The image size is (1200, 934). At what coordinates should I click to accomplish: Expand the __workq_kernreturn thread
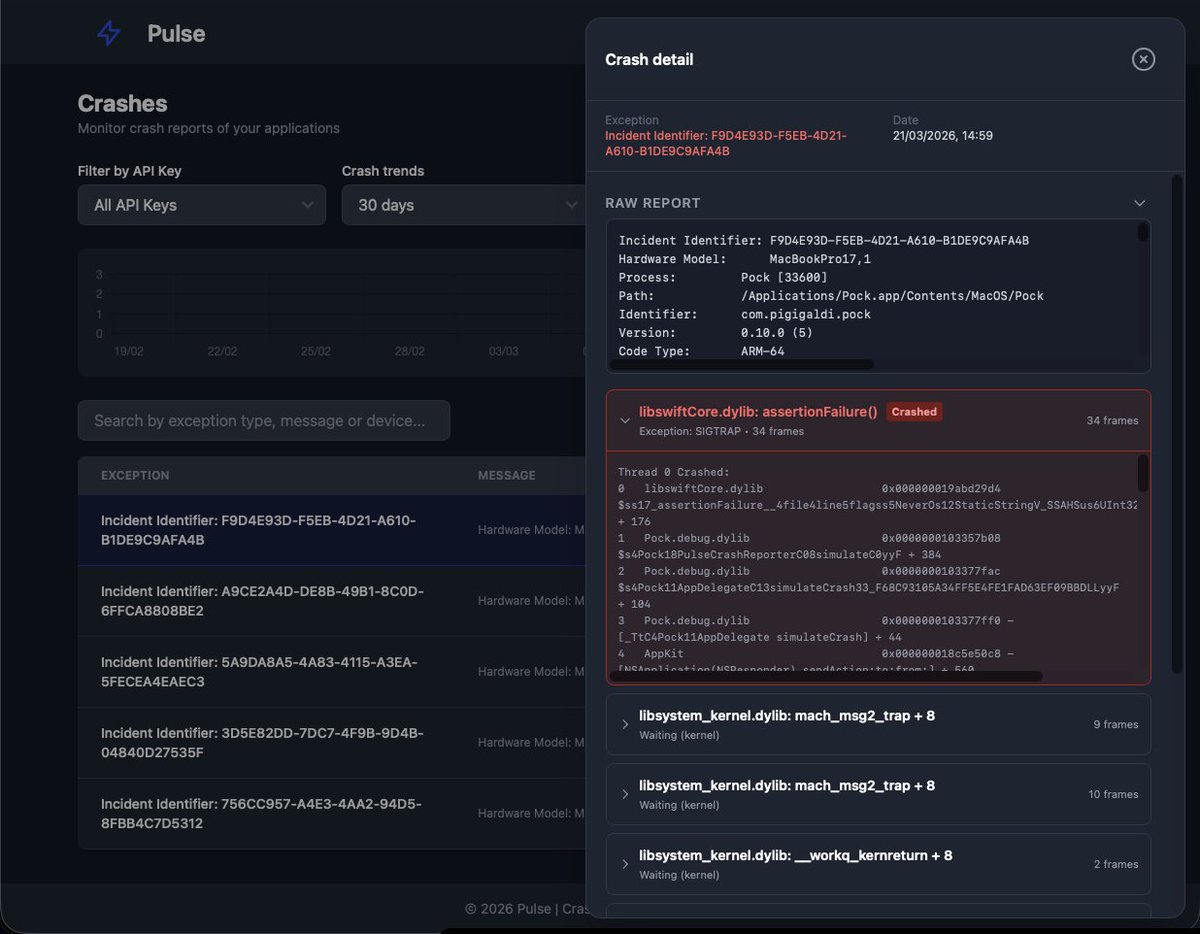pos(878,864)
